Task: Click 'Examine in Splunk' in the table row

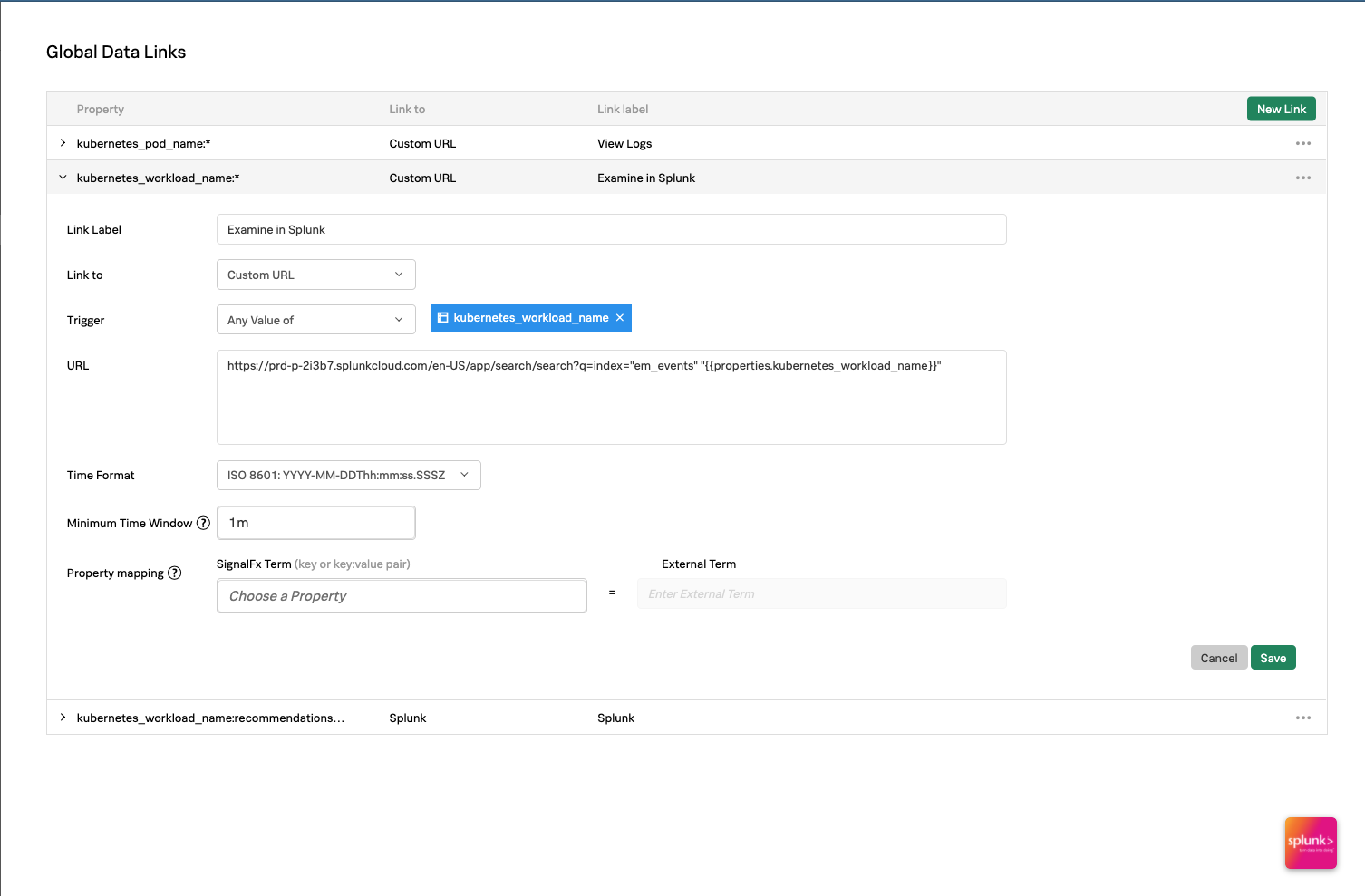Action: pyautogui.click(x=646, y=178)
